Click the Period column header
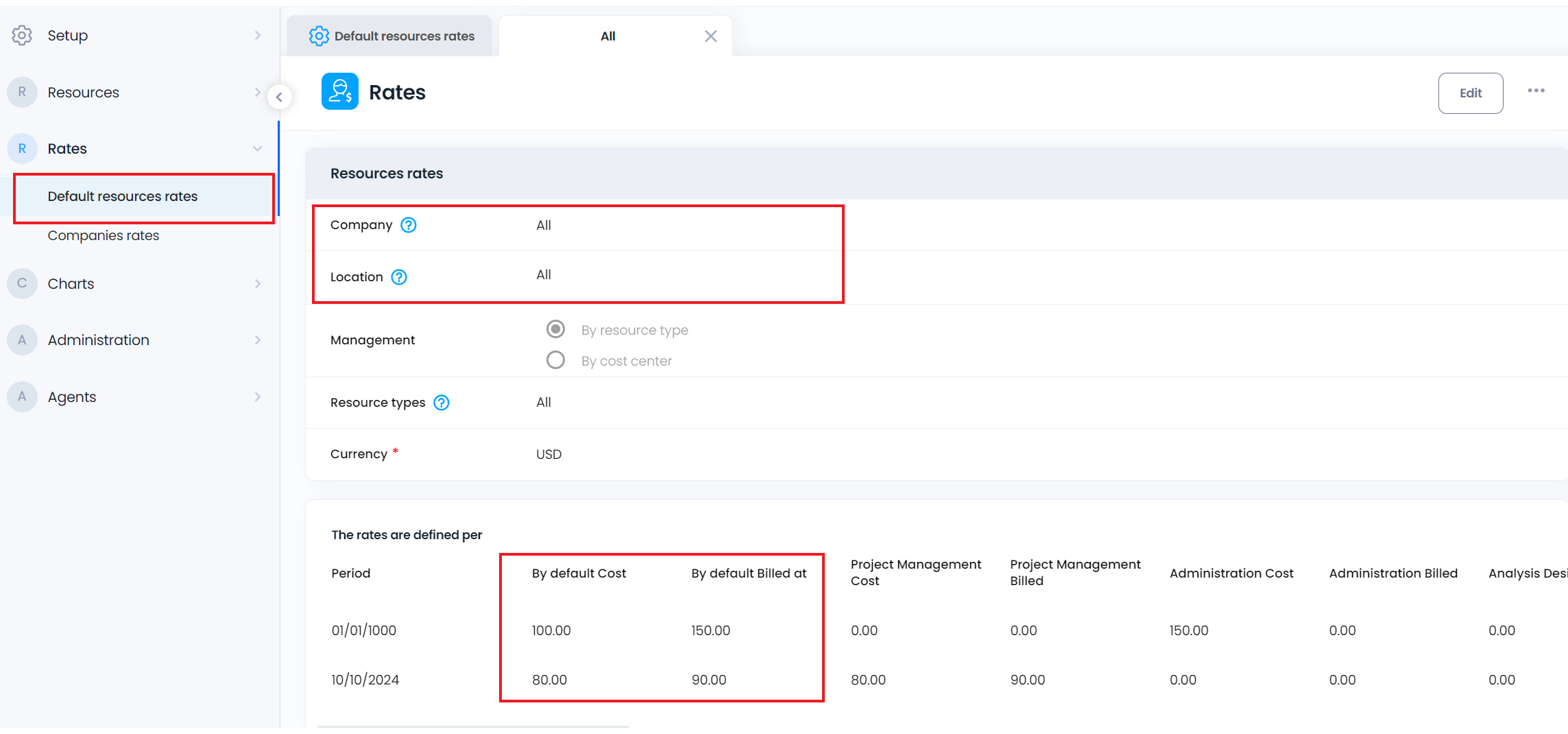Screen dimensions: 1568x734 coord(351,573)
